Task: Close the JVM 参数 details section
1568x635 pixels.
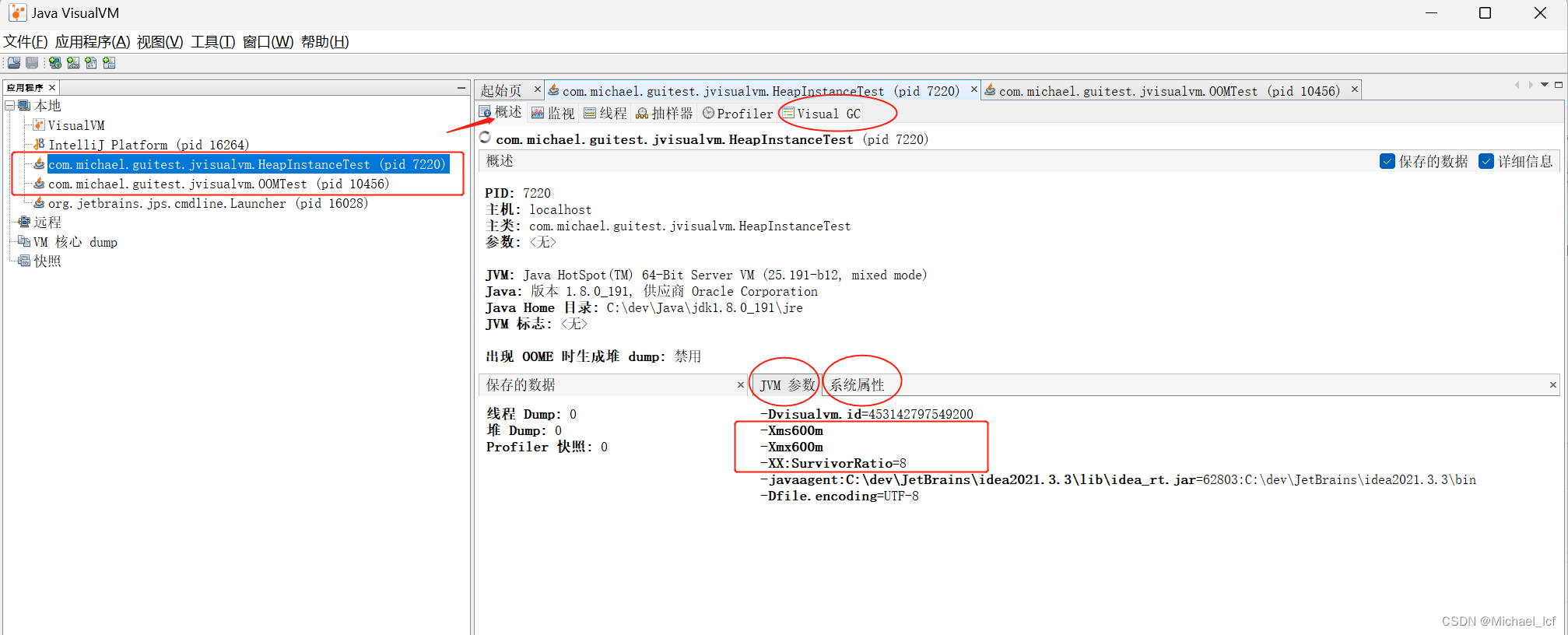Action: (1552, 384)
